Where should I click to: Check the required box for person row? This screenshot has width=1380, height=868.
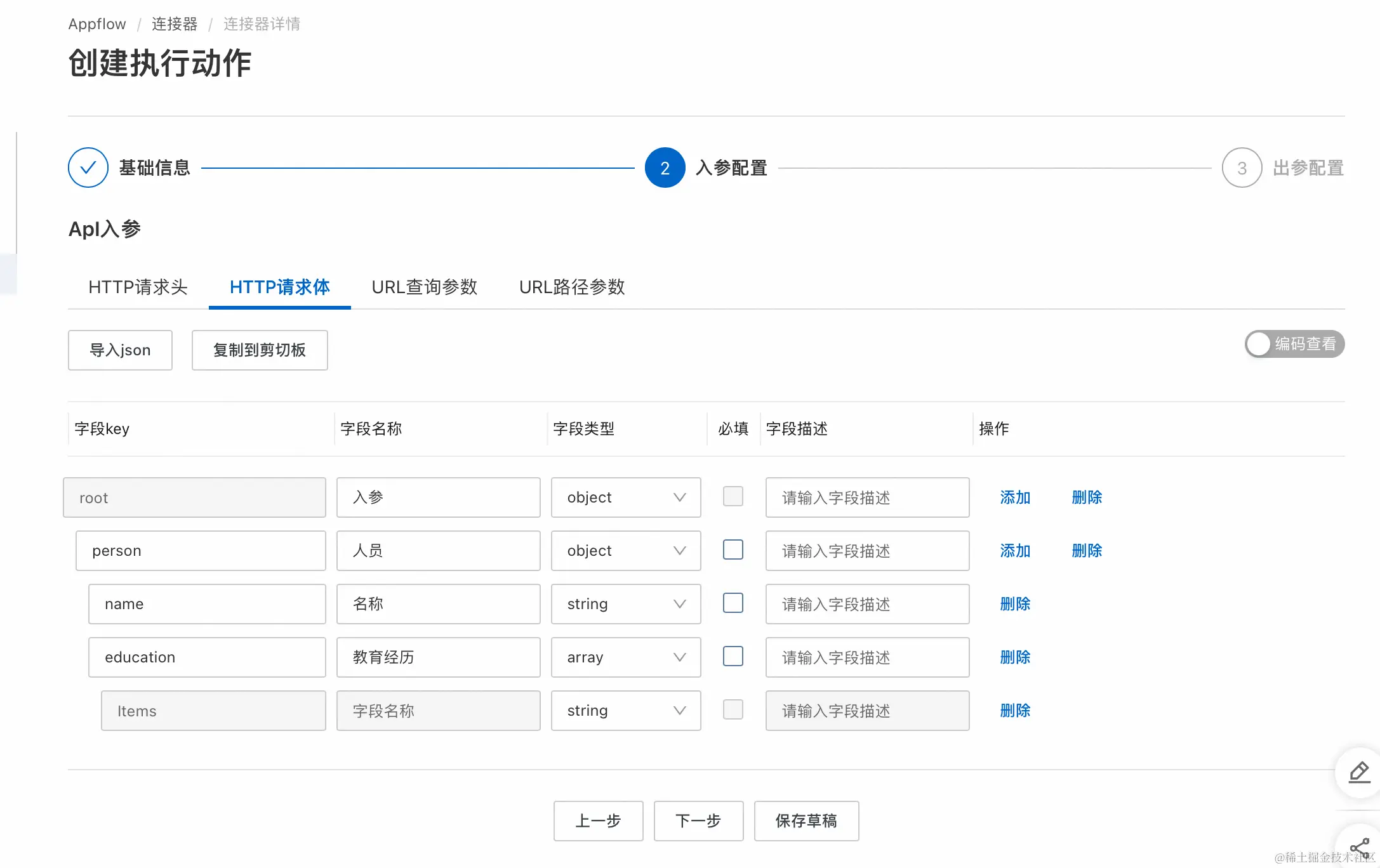point(733,549)
